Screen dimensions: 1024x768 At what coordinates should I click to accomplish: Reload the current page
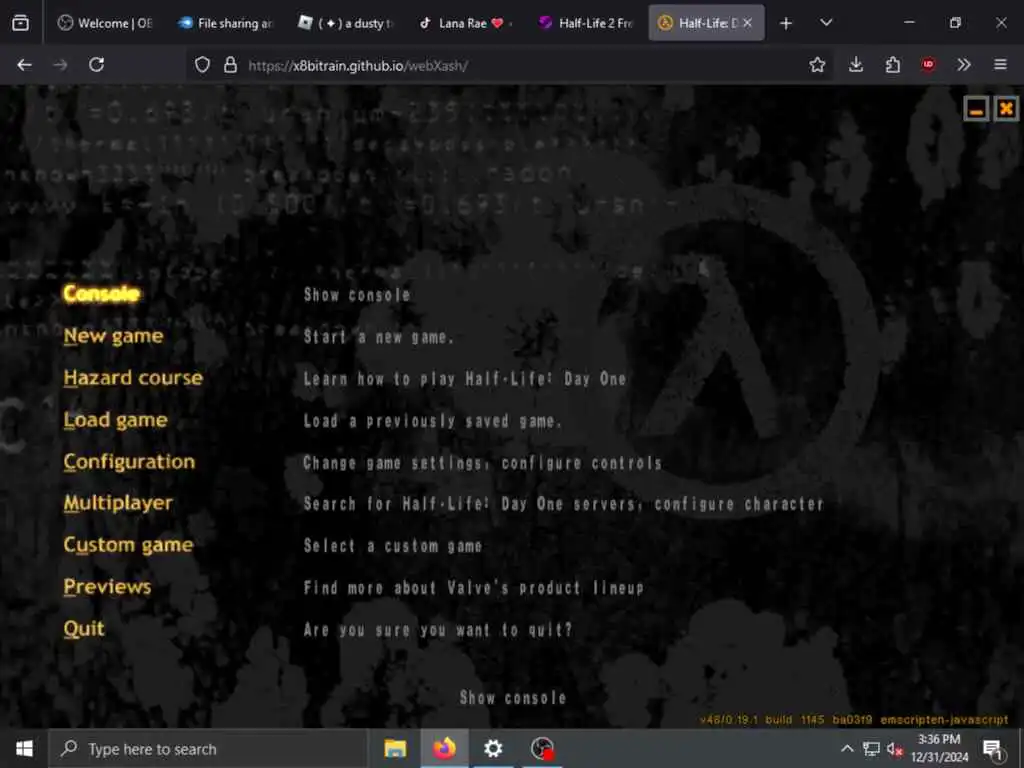(97, 65)
